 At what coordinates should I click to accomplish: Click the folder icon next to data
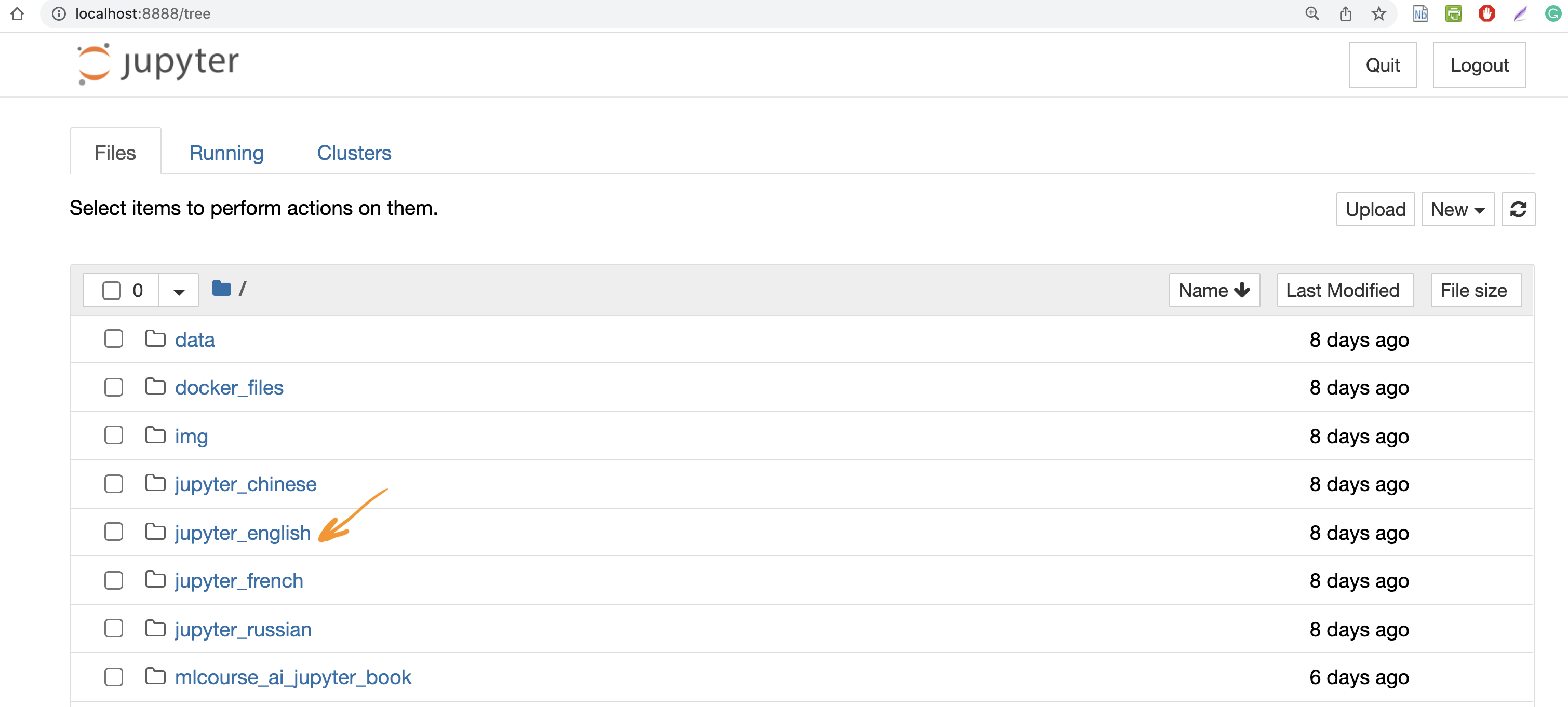pos(155,338)
